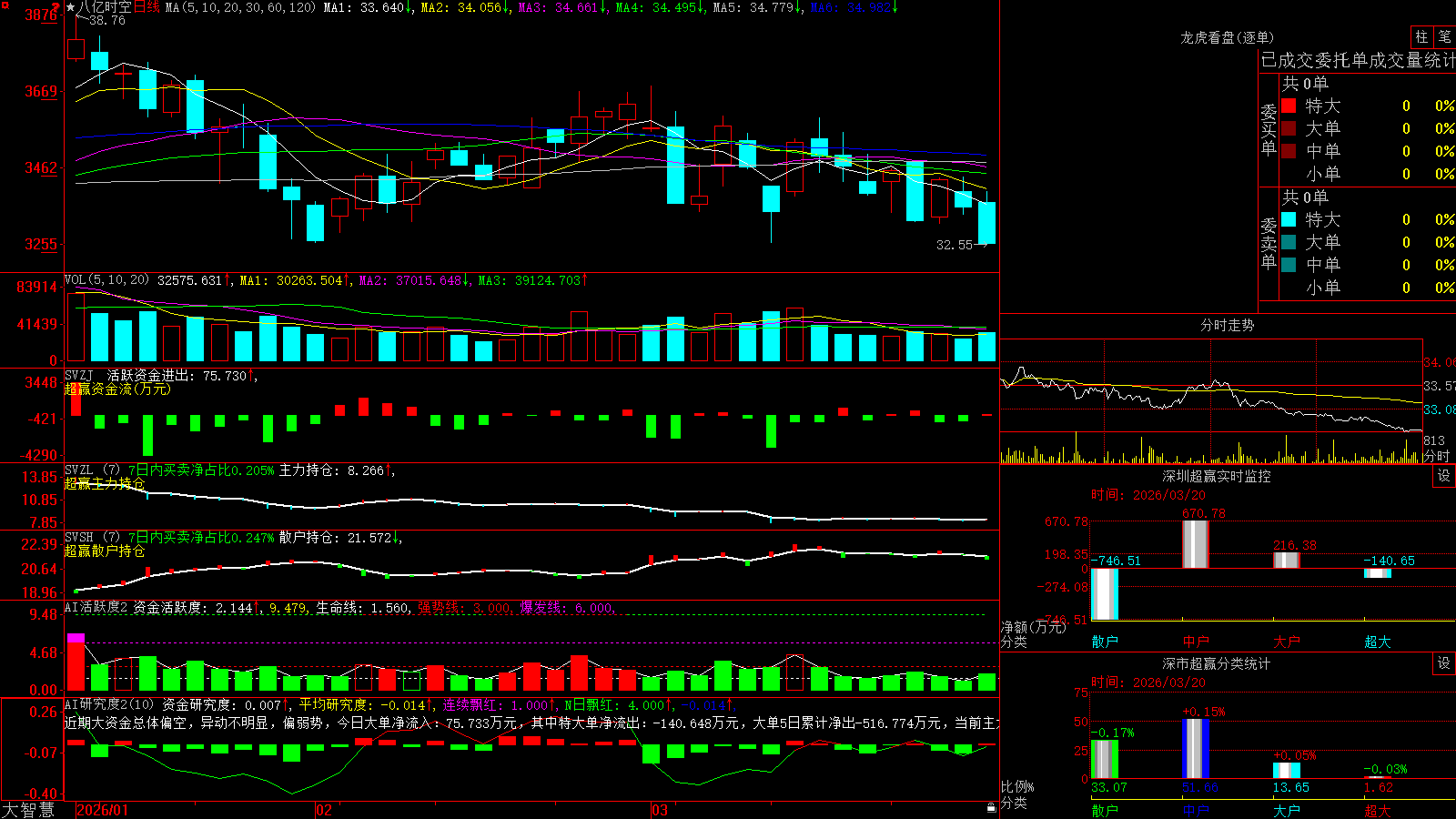Click the magenta marker atop first AI活跃度 bar
This screenshot has height=819, width=1456.
pyautogui.click(x=76, y=638)
